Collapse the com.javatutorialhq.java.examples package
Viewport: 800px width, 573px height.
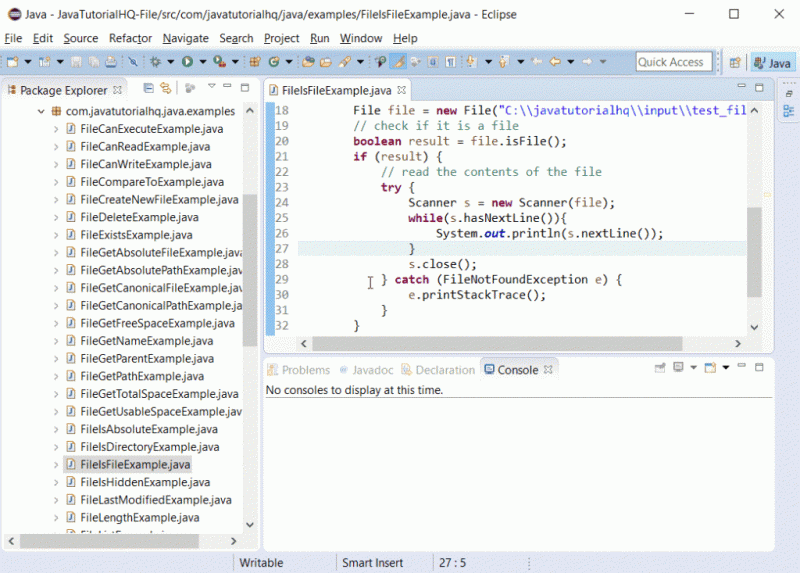(x=41, y=111)
